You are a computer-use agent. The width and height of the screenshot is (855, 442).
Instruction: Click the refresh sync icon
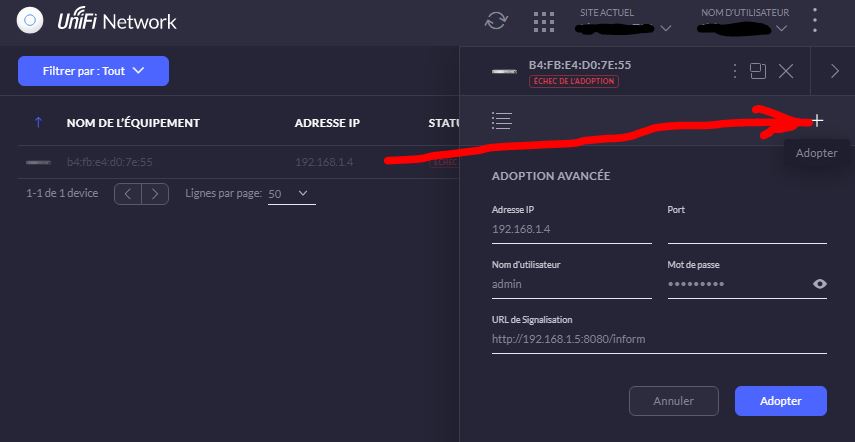496,21
